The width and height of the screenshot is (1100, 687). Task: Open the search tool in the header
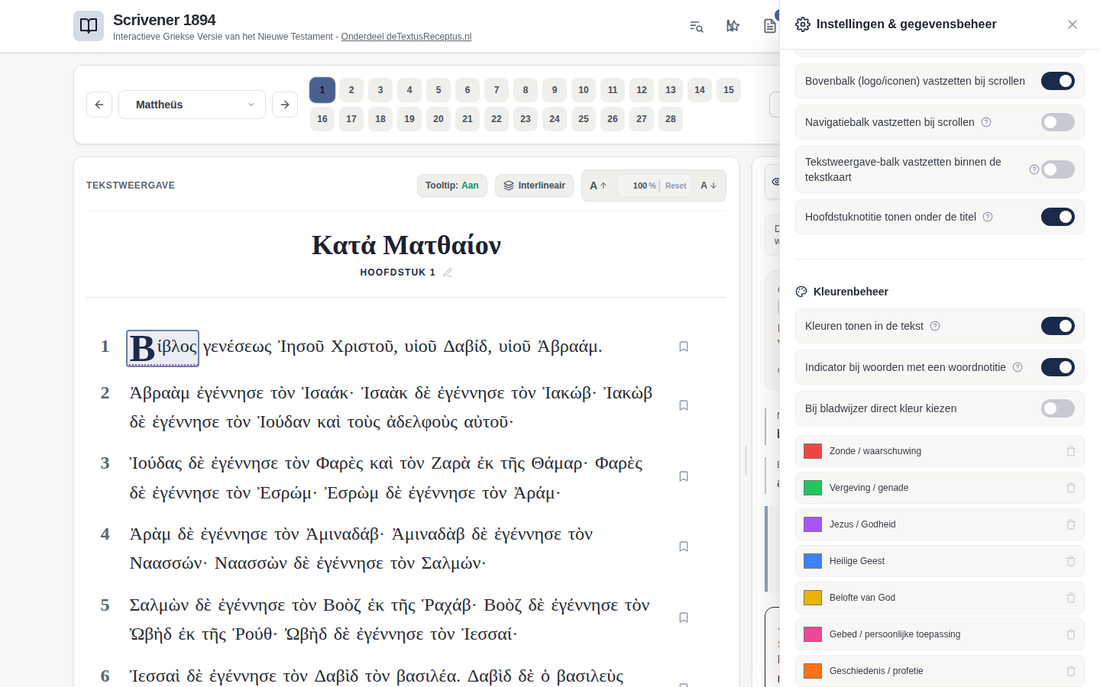696,27
